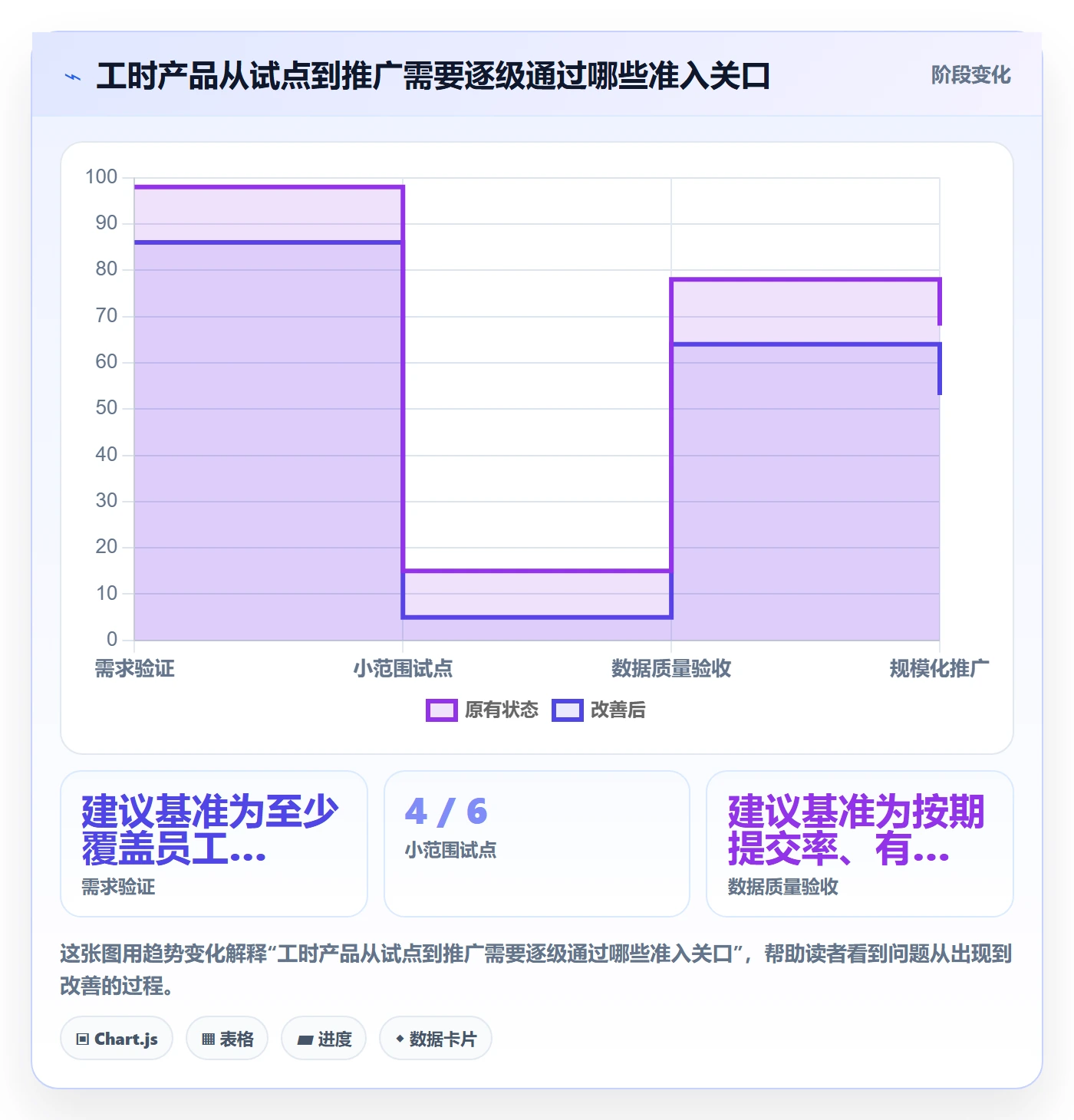The image size is (1074, 1120).
Task: Click the 数据卡片 chip's diamond icon
Action: pos(400,1039)
